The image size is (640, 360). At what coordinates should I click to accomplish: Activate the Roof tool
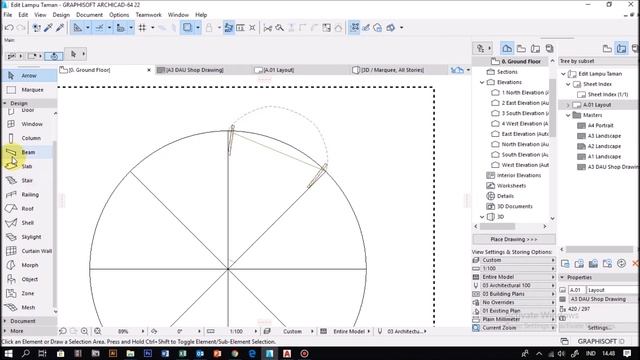pos(29,209)
